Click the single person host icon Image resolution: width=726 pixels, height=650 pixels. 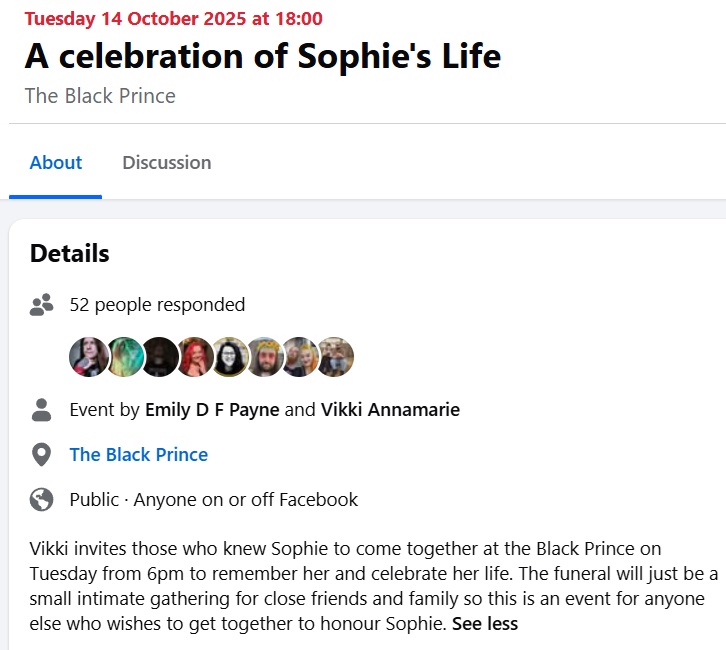click(41, 410)
